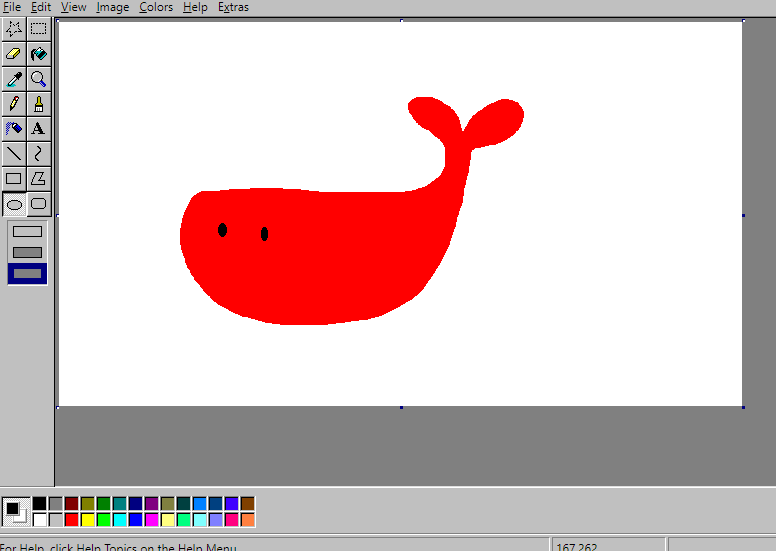Choose the Pencil tool

14,104
